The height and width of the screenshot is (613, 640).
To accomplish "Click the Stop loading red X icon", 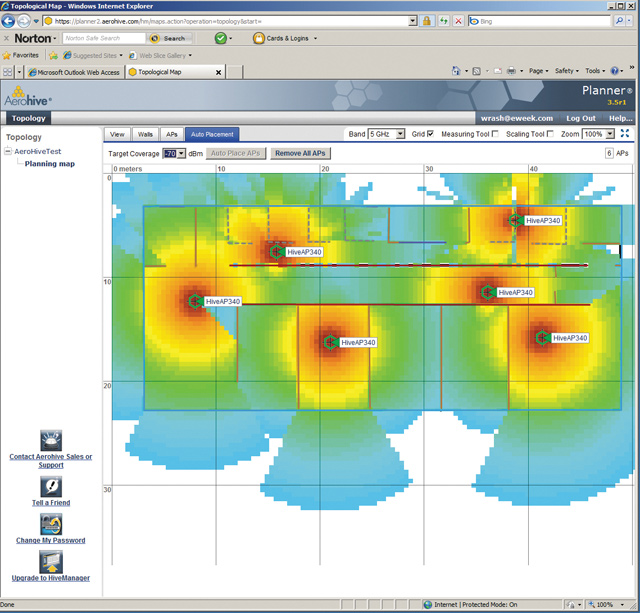I will point(458,21).
